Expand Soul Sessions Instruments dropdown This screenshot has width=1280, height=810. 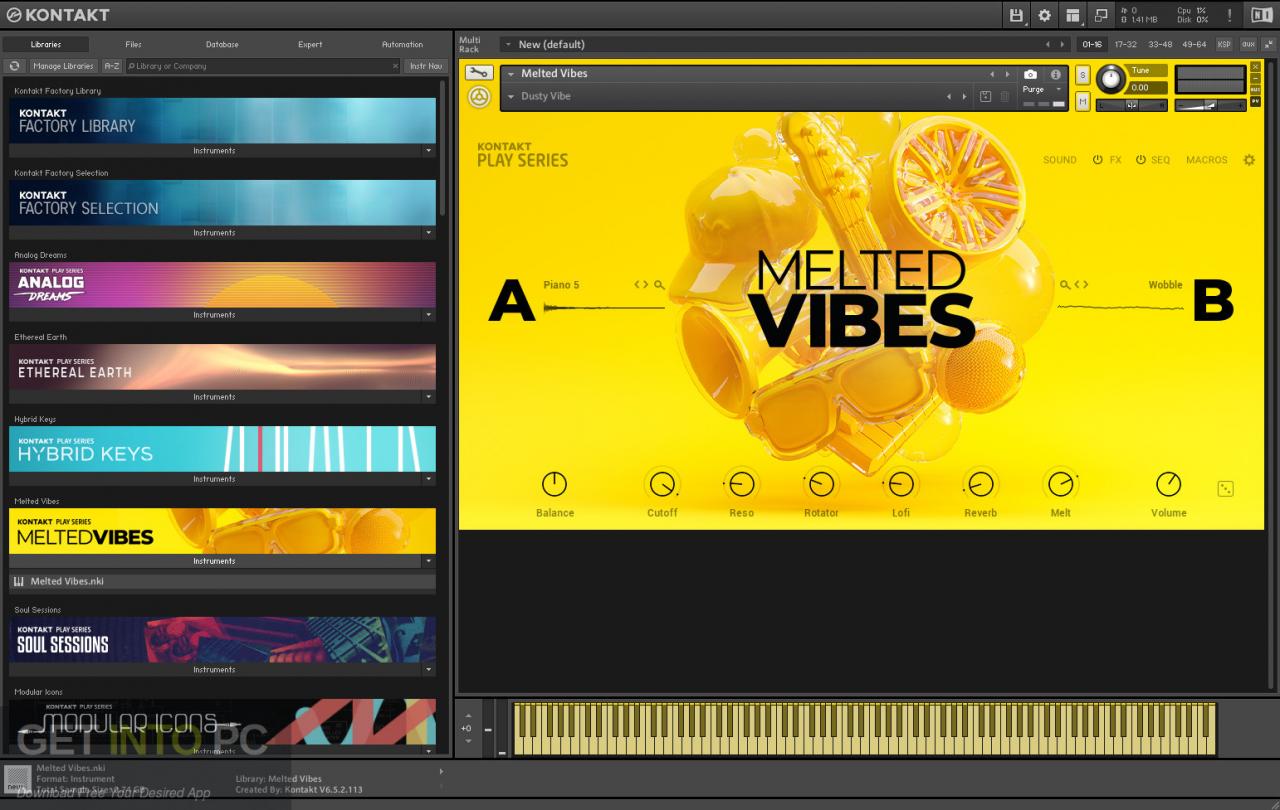429,670
